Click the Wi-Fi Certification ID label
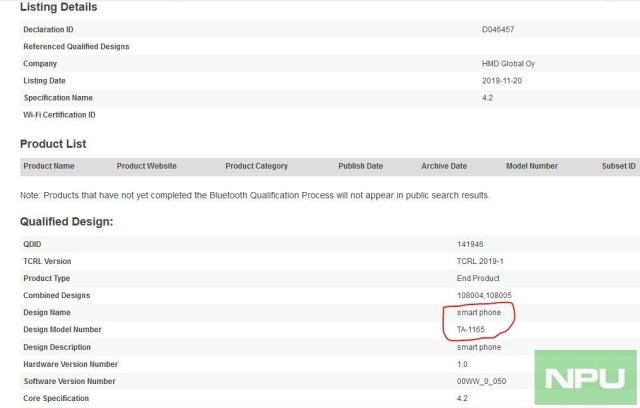 coord(59,115)
